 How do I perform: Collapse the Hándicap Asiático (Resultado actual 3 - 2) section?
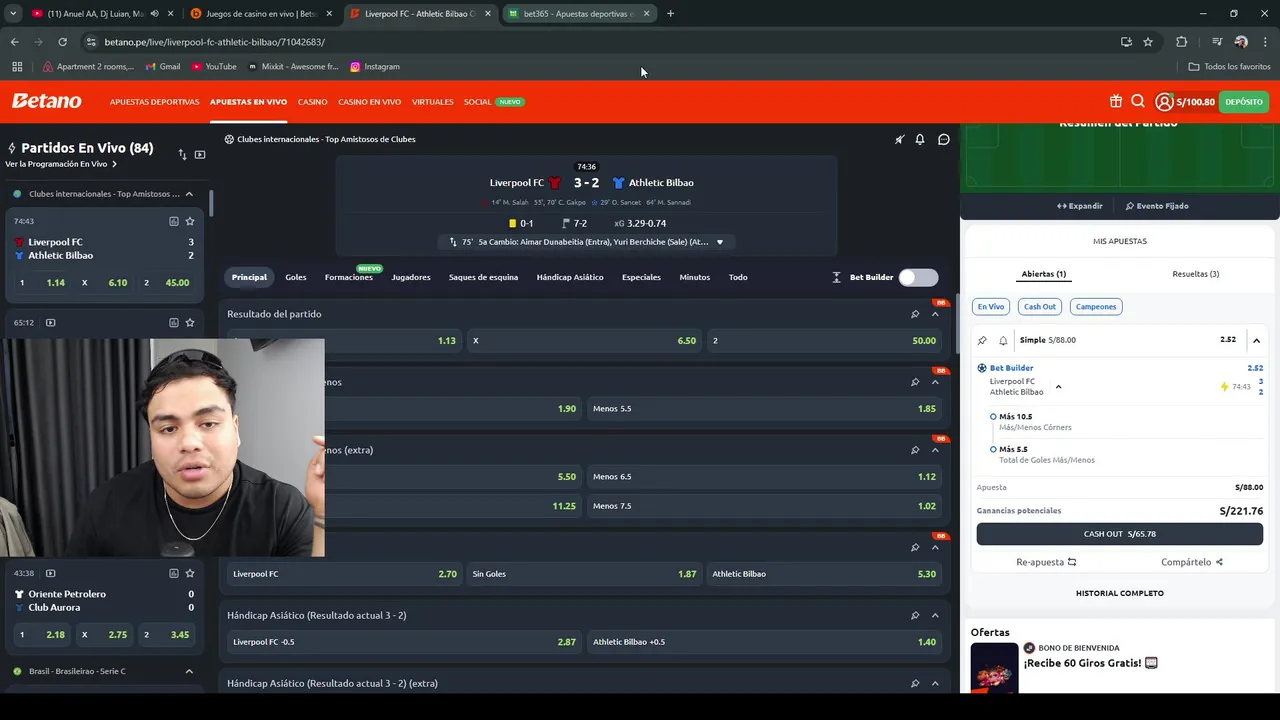click(935, 615)
